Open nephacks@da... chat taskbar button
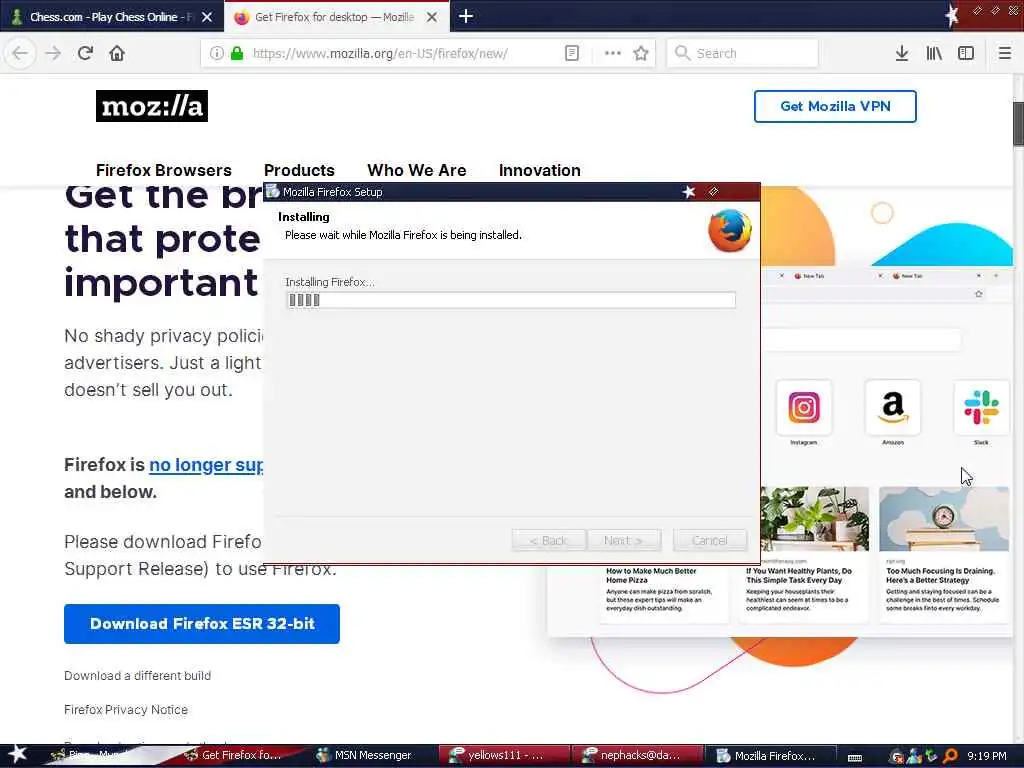This screenshot has width=1024, height=768. coord(638,756)
